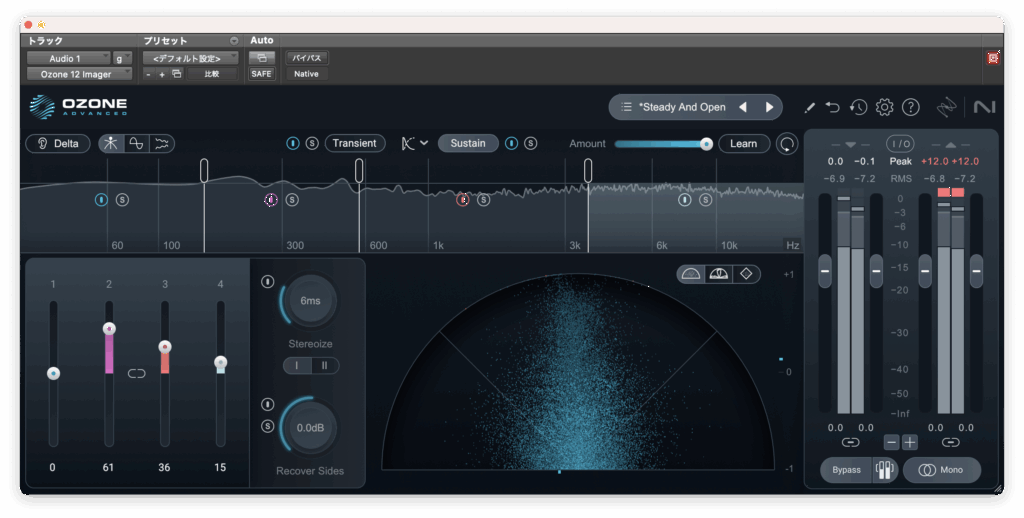Click the Mono button
1024x518 pixels.
942,469
